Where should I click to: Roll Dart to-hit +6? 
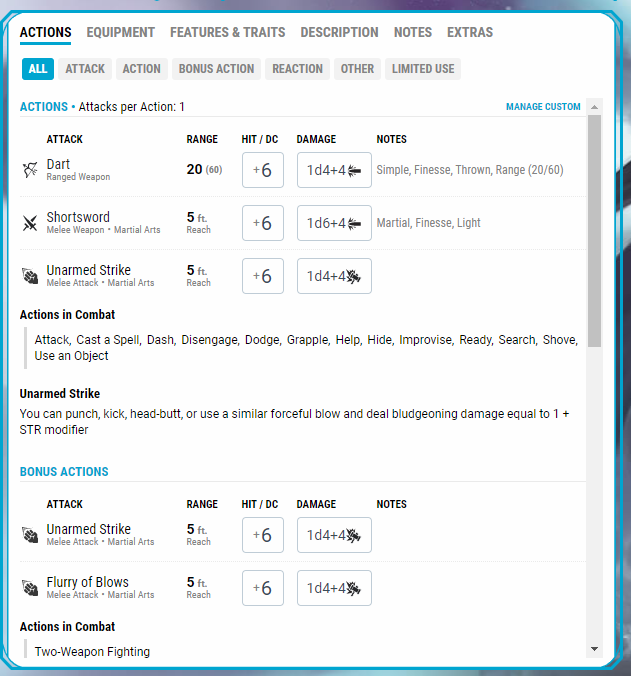point(263,170)
